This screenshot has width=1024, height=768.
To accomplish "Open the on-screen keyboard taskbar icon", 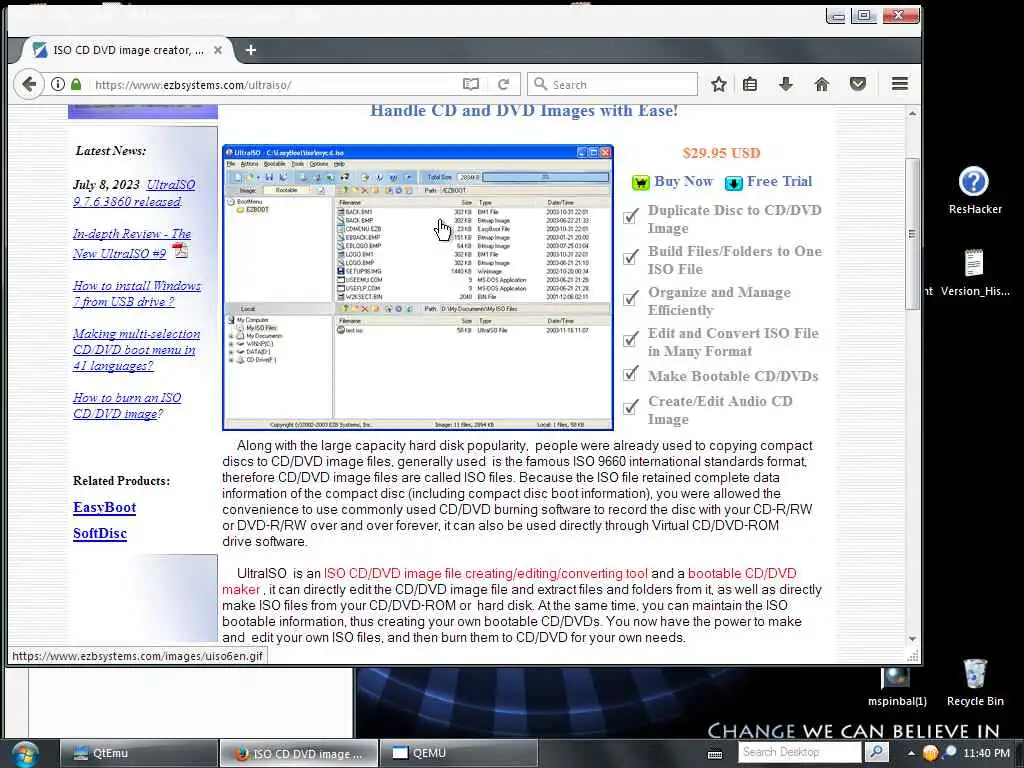I will click(x=715, y=754).
